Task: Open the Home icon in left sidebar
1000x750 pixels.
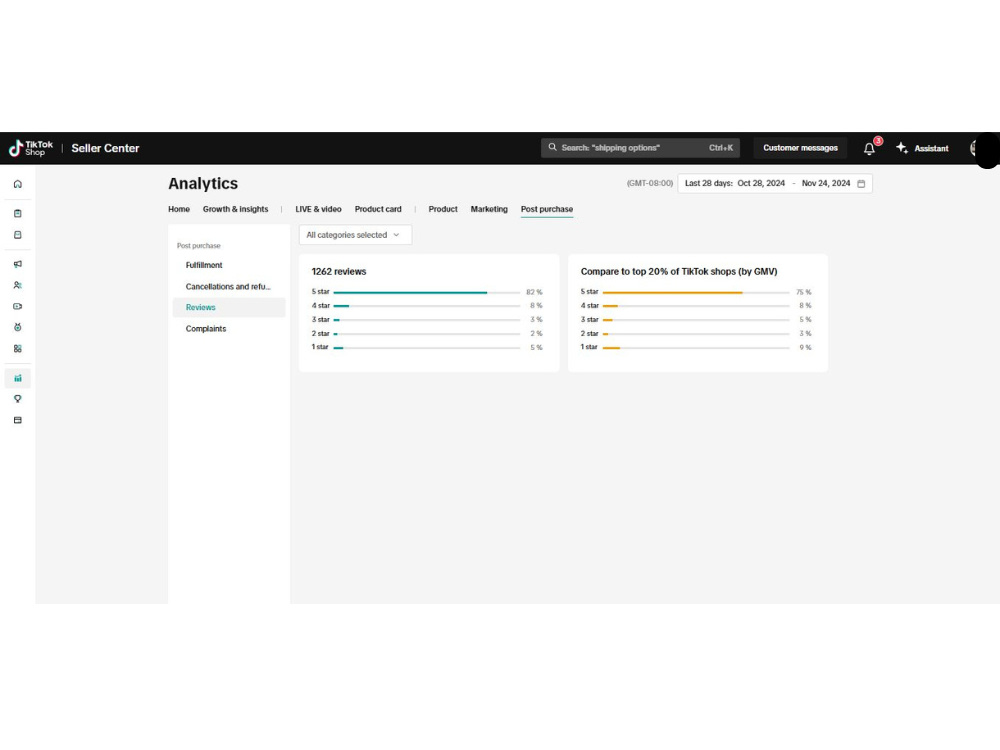Action: 18,184
